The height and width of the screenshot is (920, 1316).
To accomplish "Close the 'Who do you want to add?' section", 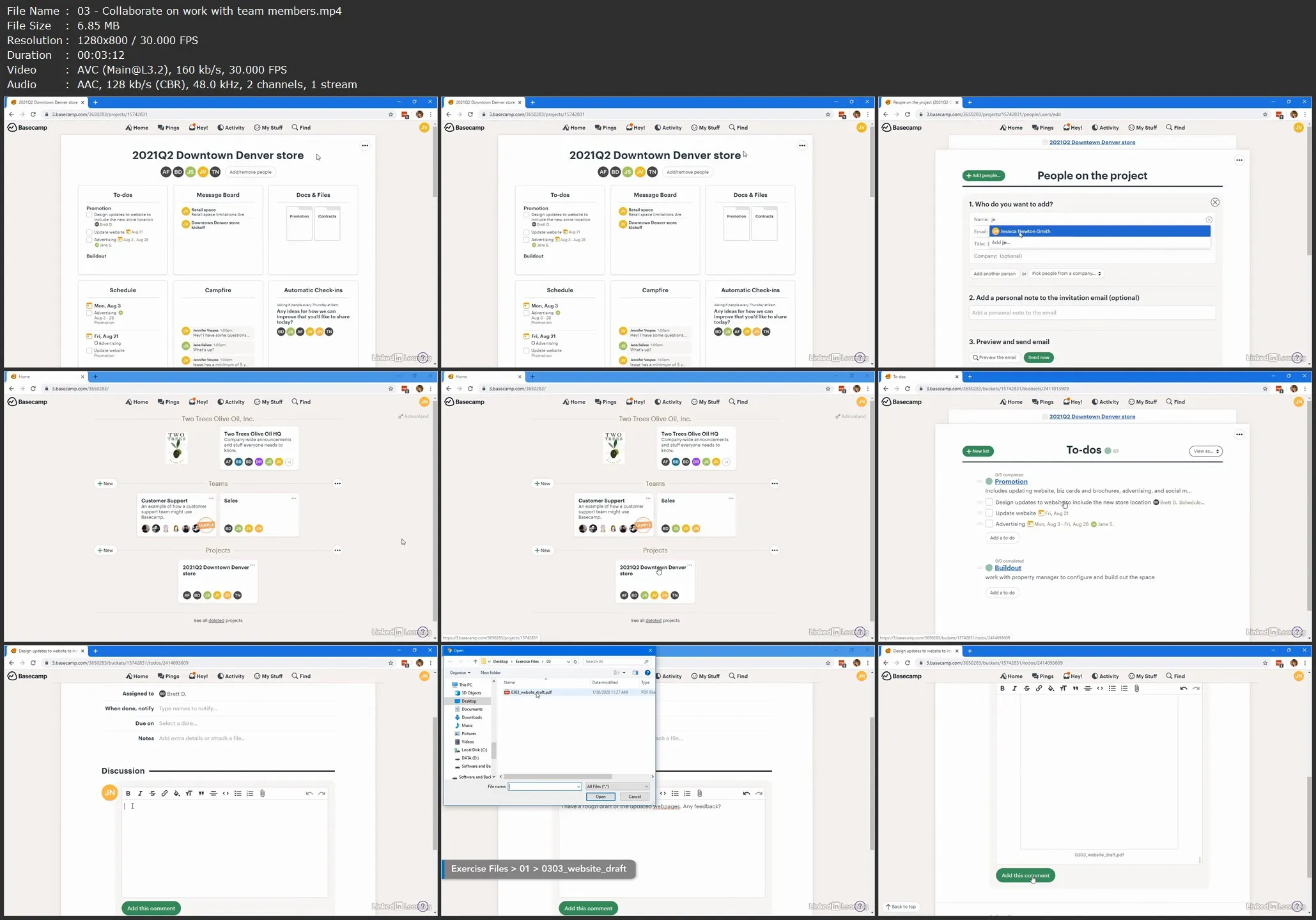I will [x=1215, y=202].
